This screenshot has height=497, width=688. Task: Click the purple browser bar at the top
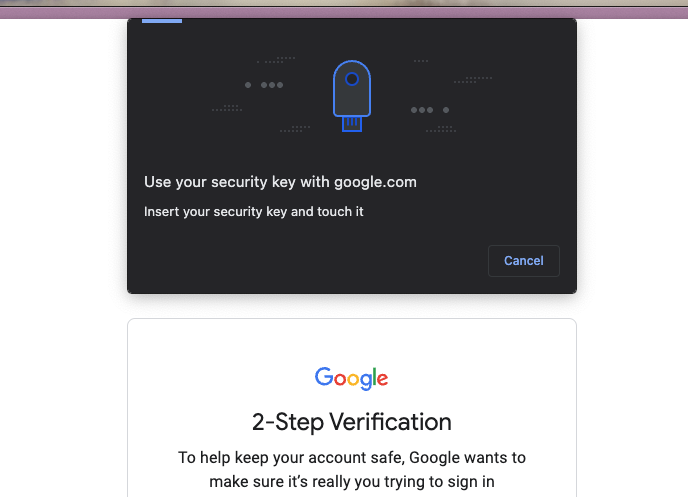click(x=344, y=12)
